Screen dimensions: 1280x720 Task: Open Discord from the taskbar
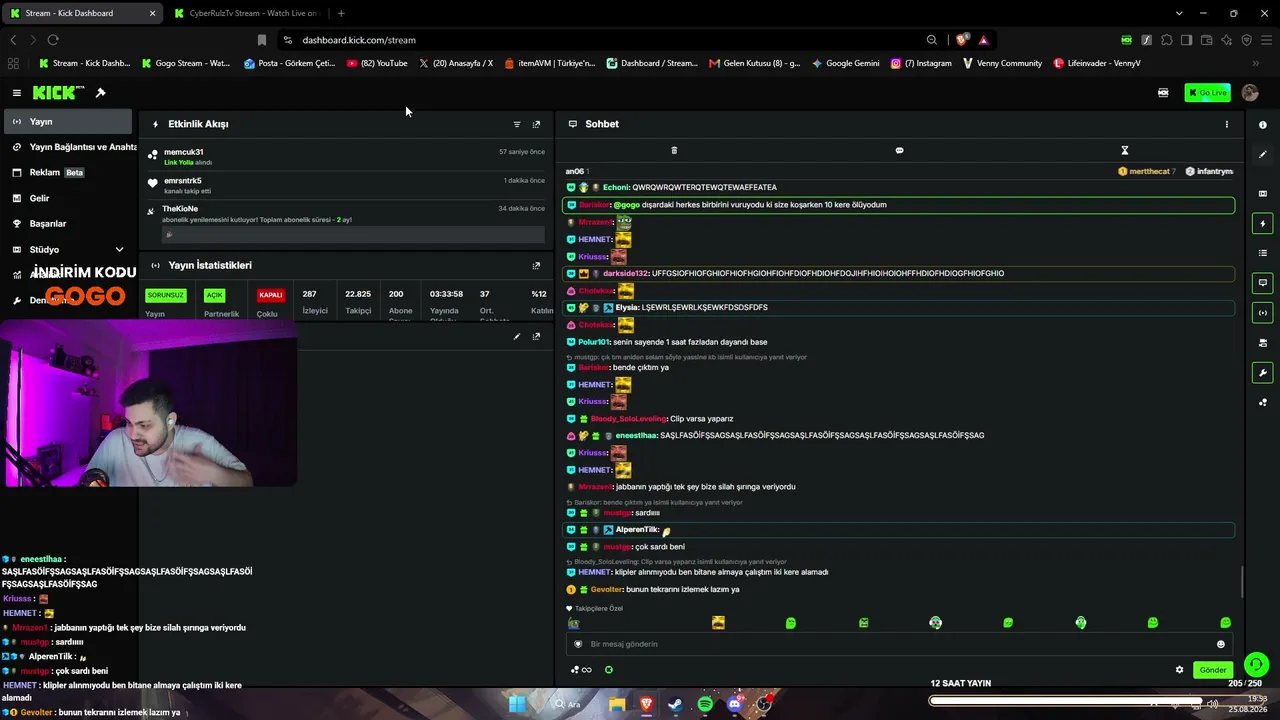(735, 704)
